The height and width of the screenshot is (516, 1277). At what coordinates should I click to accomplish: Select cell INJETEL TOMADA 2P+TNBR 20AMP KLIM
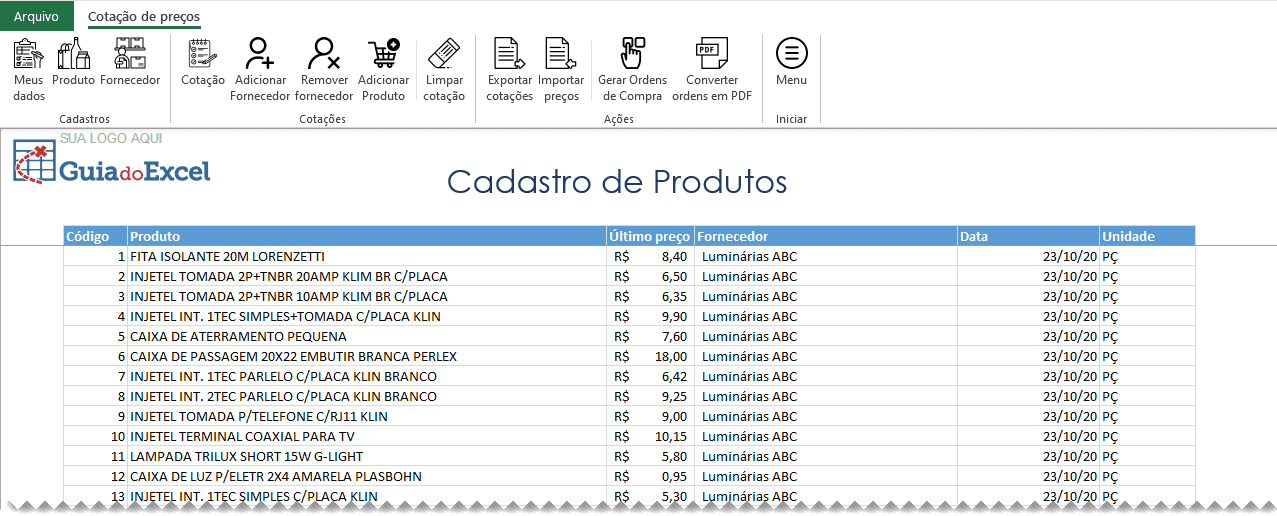click(x=366, y=276)
